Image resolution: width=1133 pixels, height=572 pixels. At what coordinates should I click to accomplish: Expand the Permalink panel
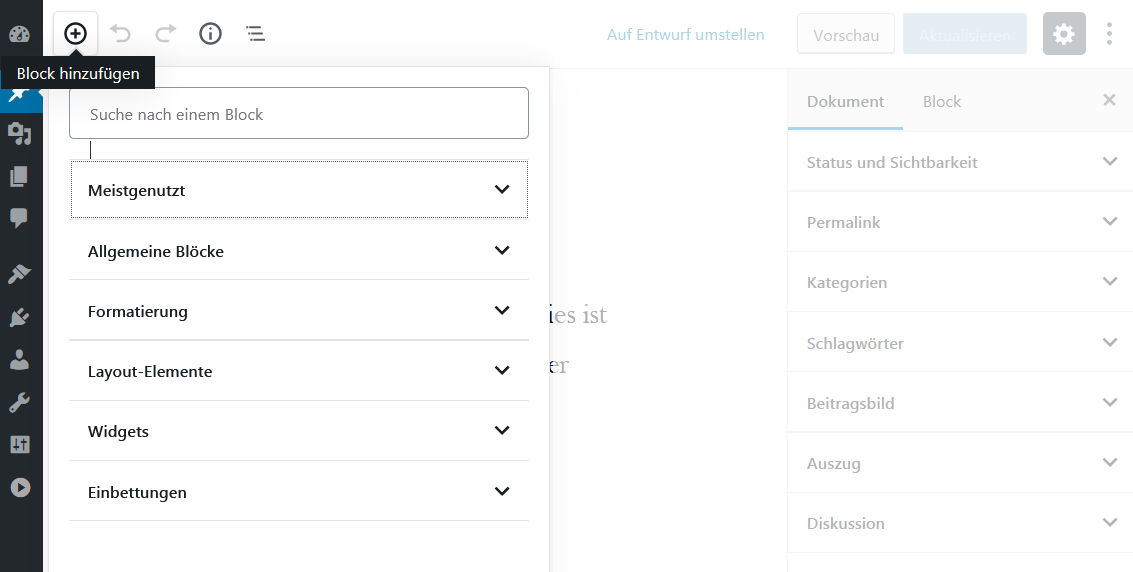click(x=960, y=222)
